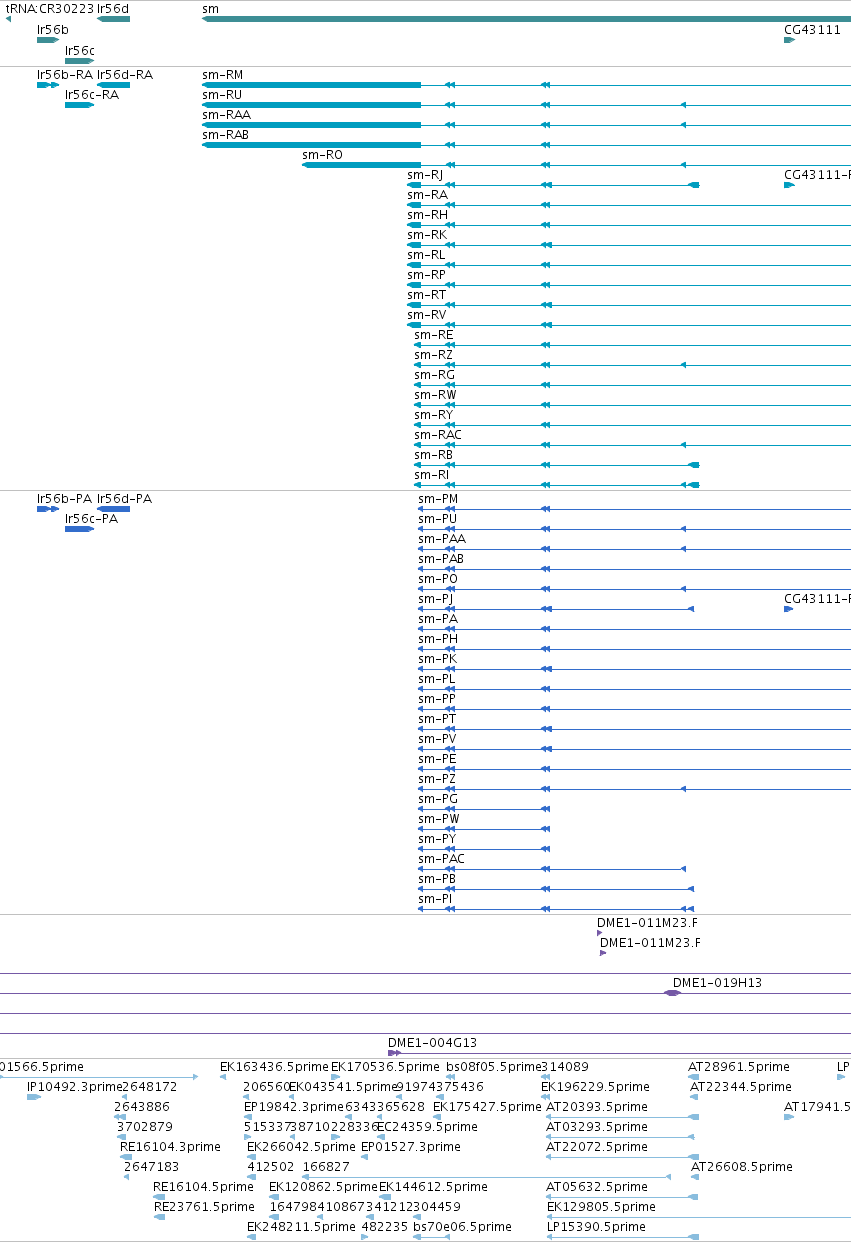Click the sm-PH protein label
The height and width of the screenshot is (1242, 851).
tap(438, 639)
